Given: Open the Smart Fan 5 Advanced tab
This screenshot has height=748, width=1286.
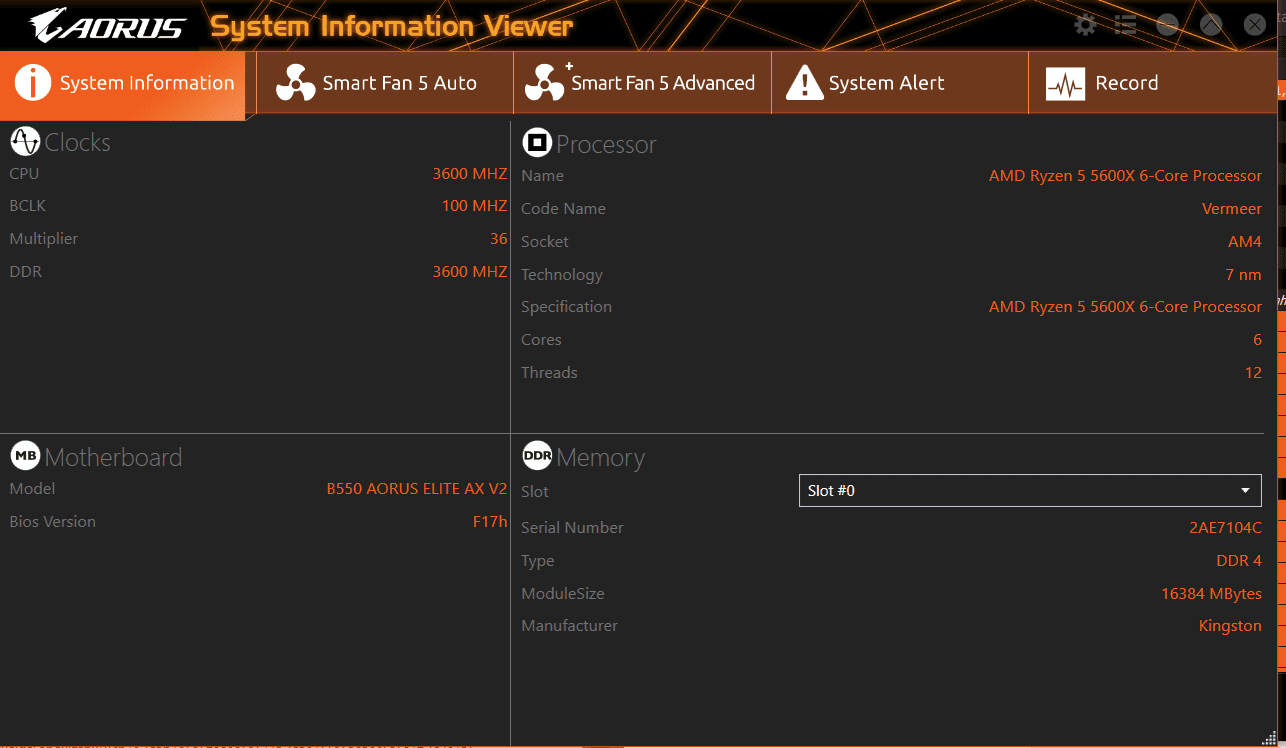Looking at the screenshot, I should point(642,83).
